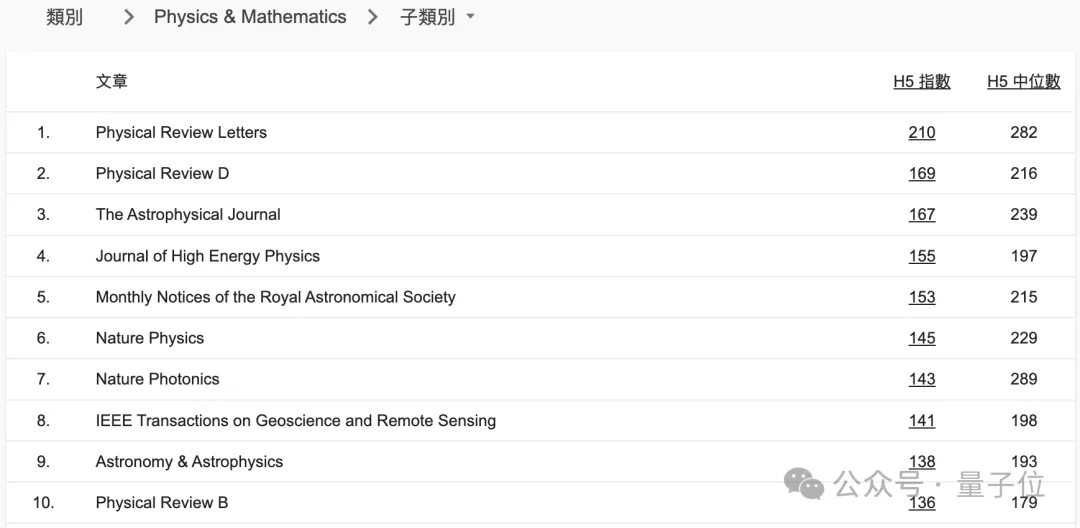
Task: Select the Physical Review D title
Action: click(163, 173)
